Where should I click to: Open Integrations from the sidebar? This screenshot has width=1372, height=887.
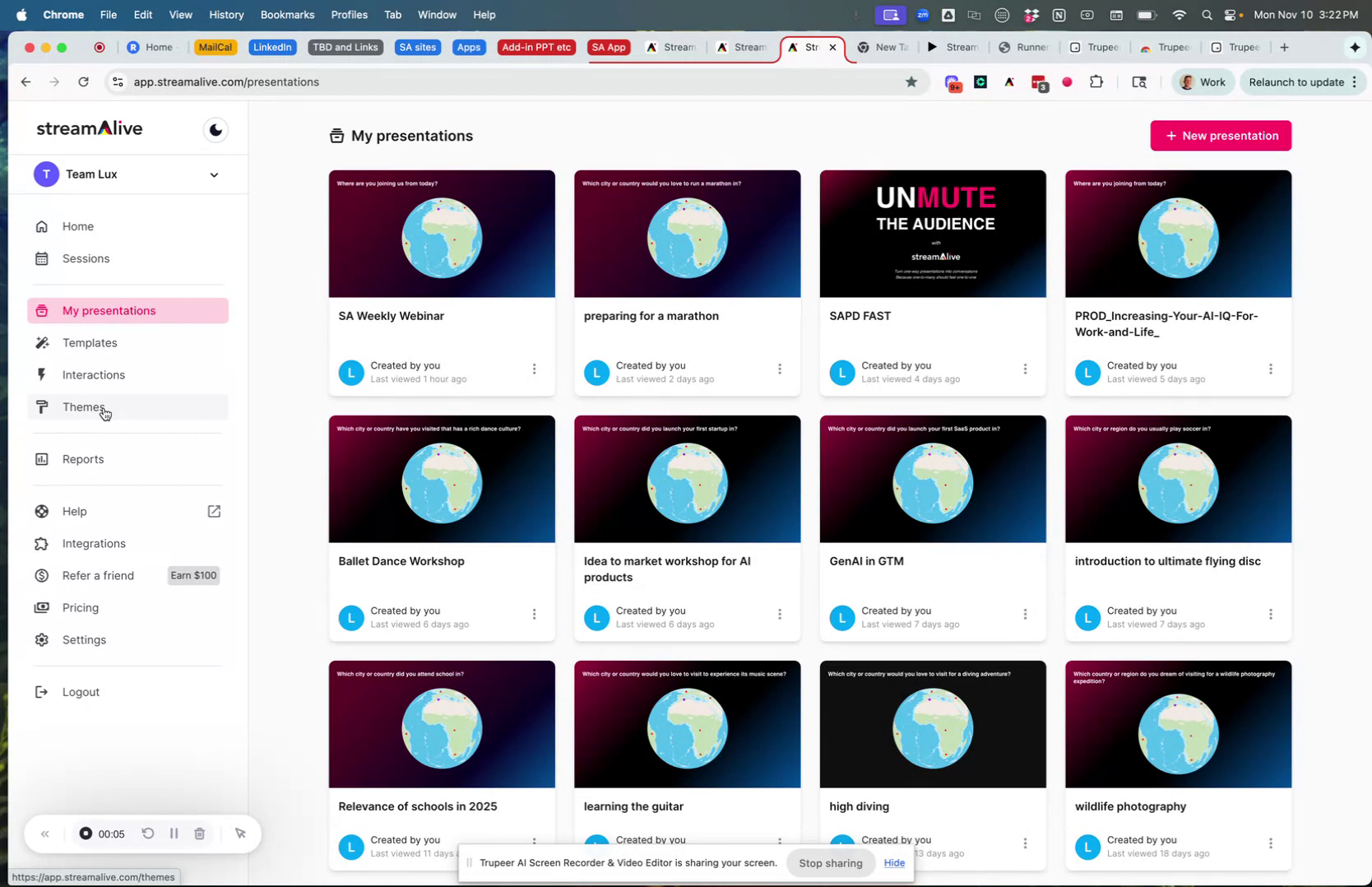point(91,543)
